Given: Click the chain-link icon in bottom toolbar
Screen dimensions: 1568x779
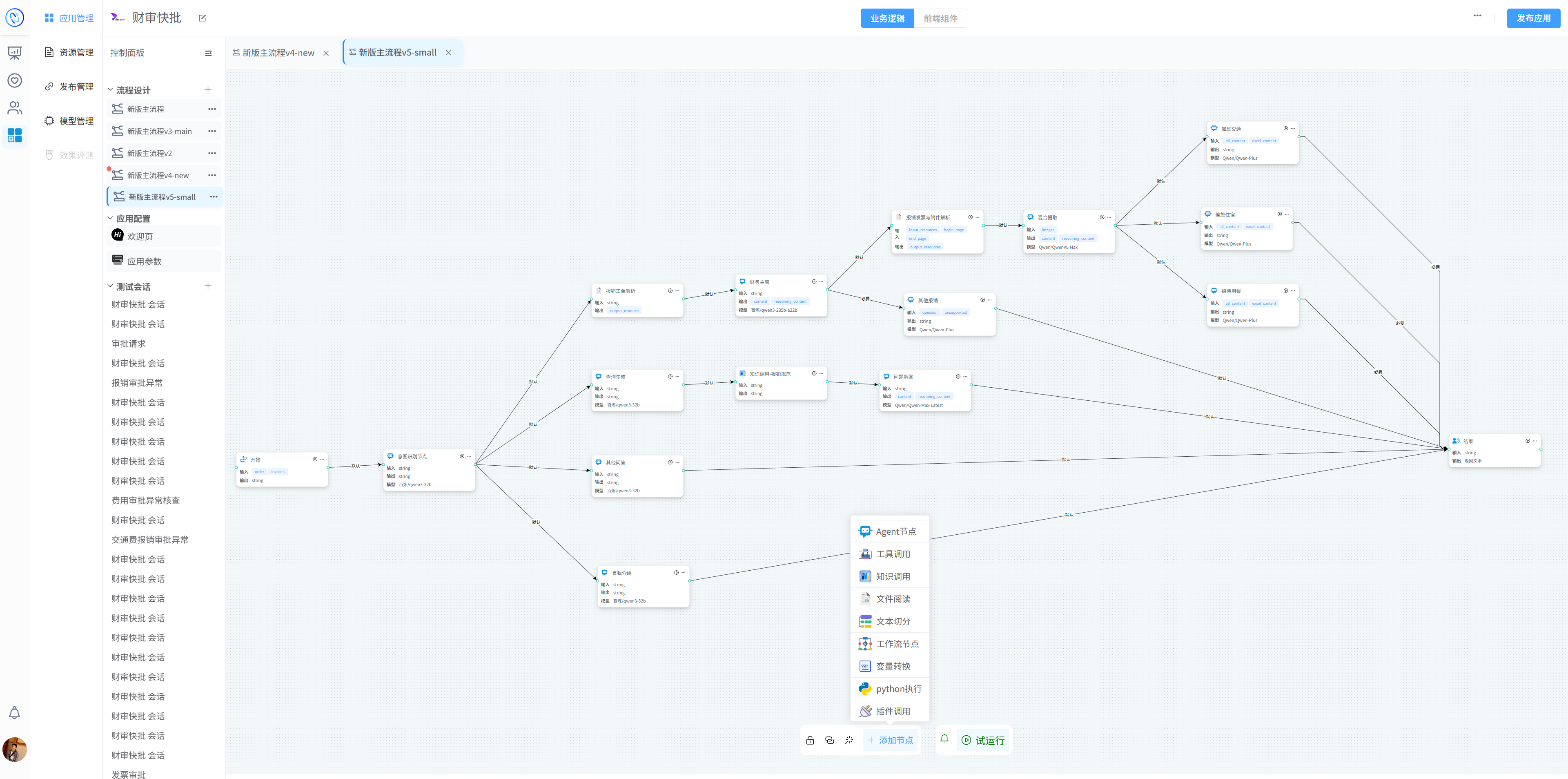Looking at the screenshot, I should [x=829, y=740].
